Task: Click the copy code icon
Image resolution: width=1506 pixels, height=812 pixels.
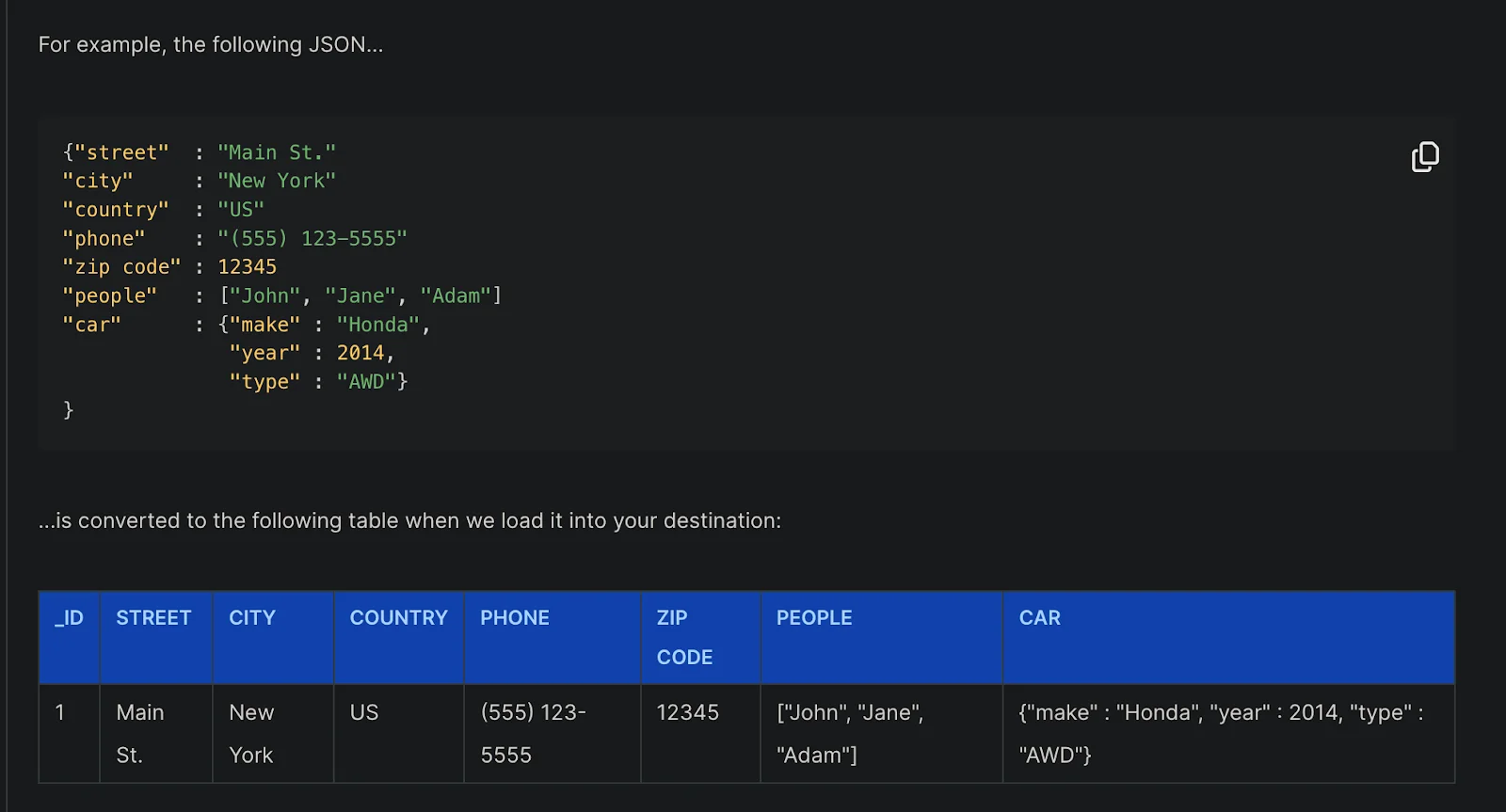Action: pyautogui.click(x=1425, y=157)
